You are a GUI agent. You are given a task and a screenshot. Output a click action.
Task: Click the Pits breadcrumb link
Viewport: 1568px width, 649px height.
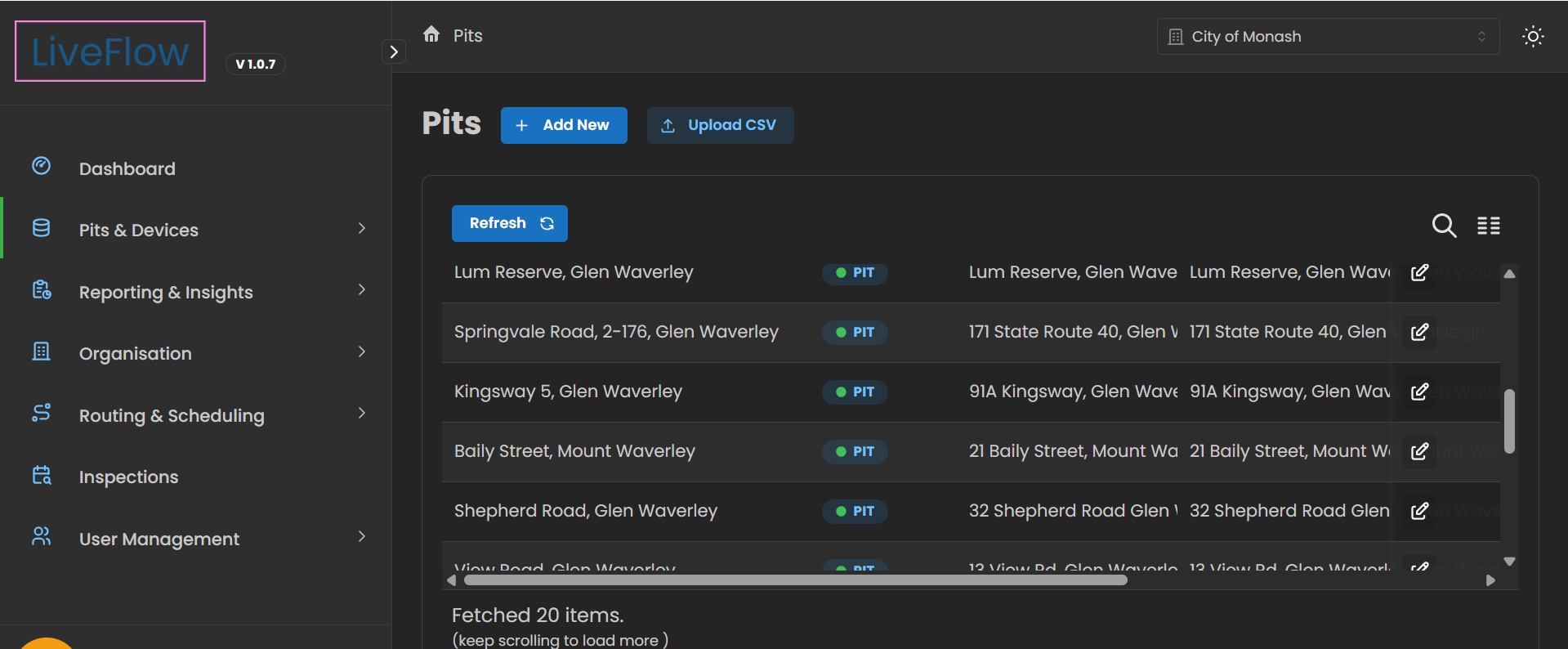(468, 35)
